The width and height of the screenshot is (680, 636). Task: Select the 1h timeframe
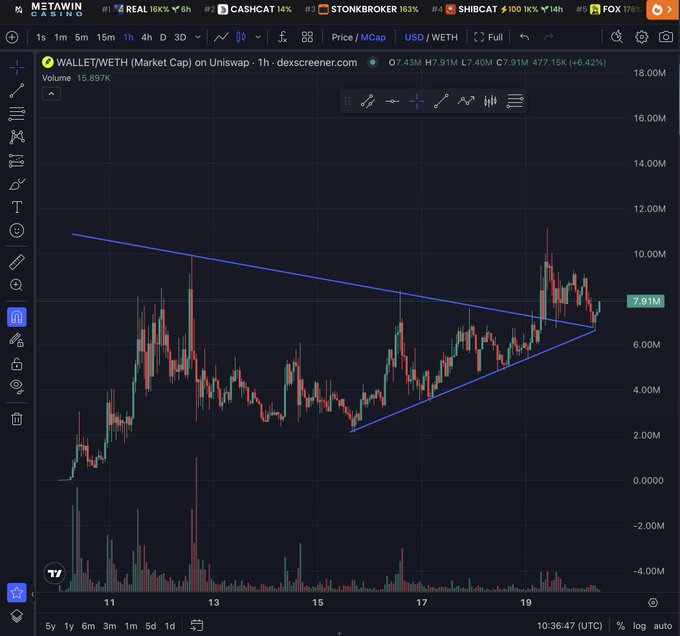[128, 37]
